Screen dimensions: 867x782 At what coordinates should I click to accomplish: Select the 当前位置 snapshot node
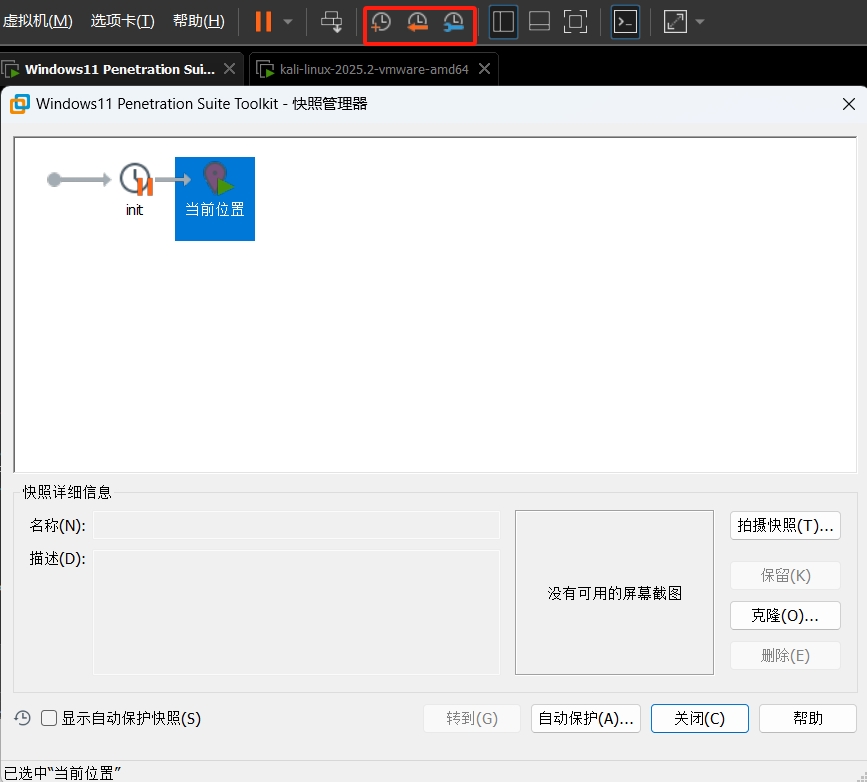click(x=214, y=198)
